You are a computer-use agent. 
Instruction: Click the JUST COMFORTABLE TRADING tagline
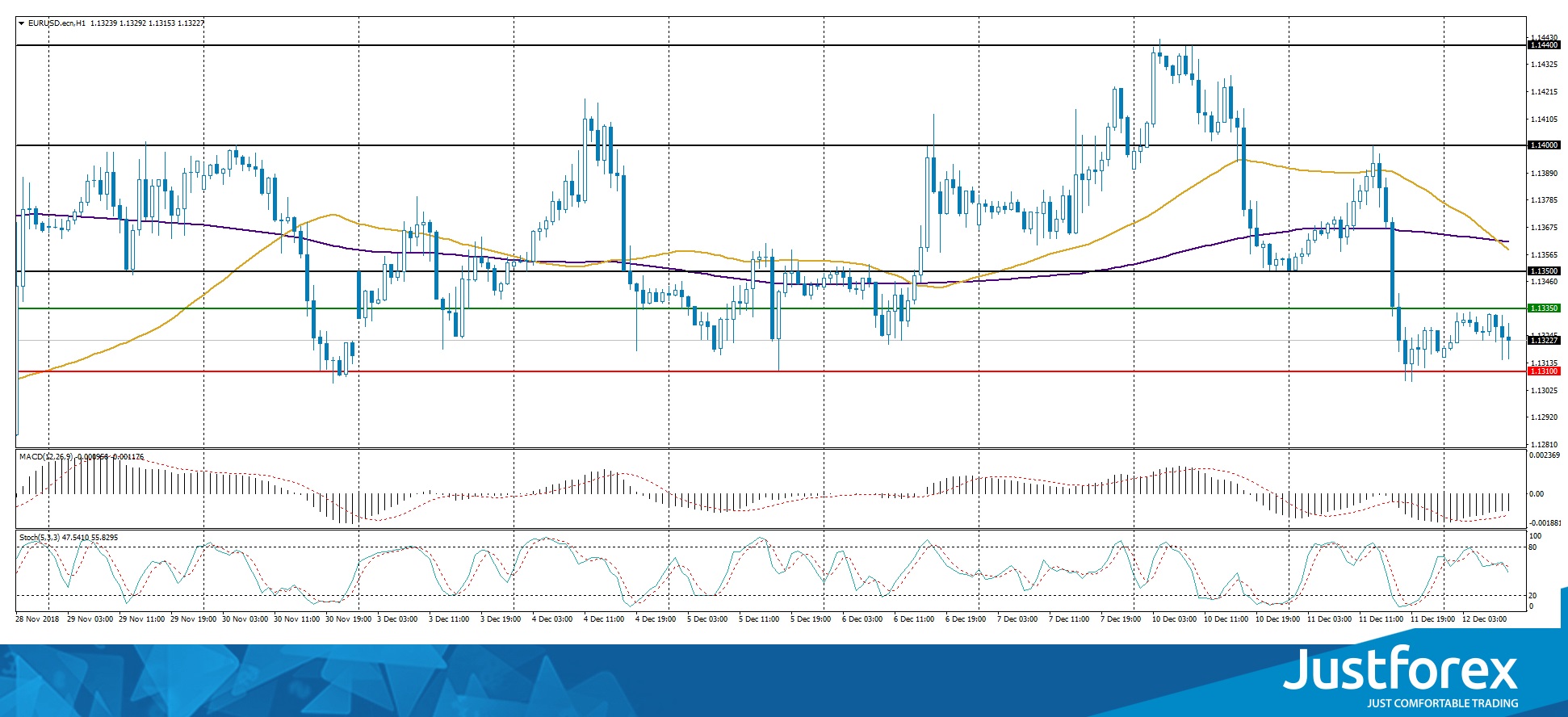pos(1442,703)
